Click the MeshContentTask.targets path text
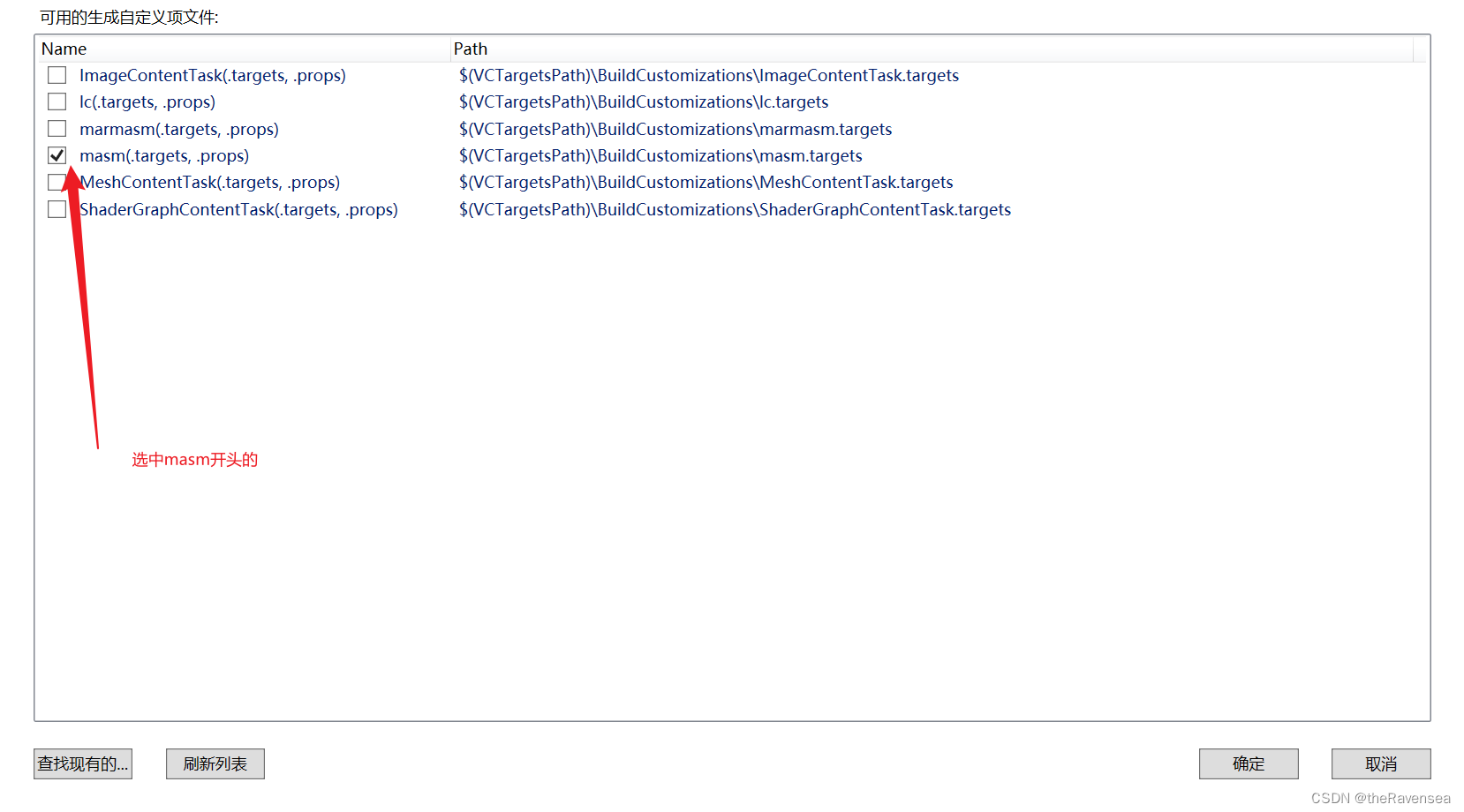 click(x=706, y=182)
